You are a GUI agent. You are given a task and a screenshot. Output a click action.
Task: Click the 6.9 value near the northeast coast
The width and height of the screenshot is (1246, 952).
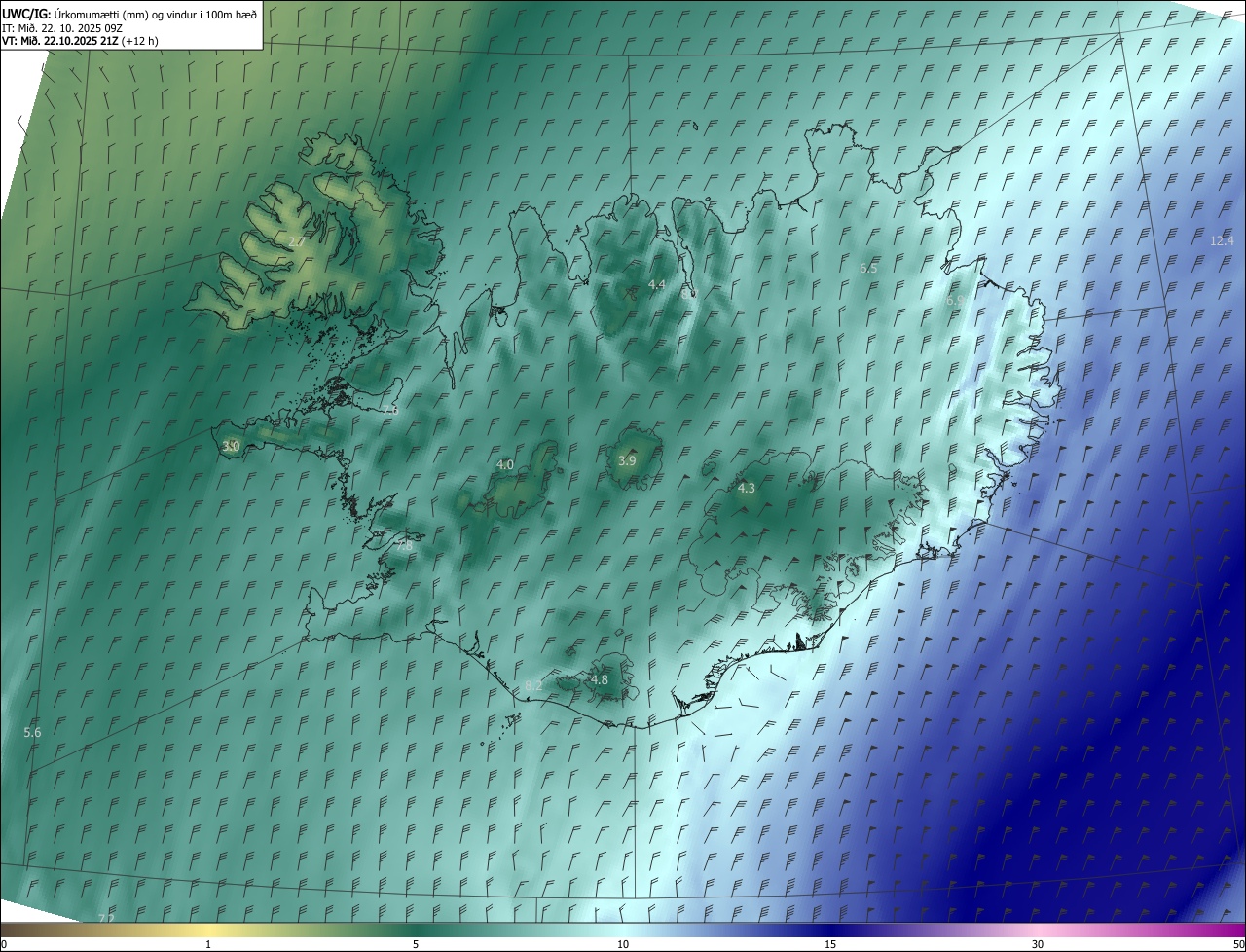coord(955,301)
